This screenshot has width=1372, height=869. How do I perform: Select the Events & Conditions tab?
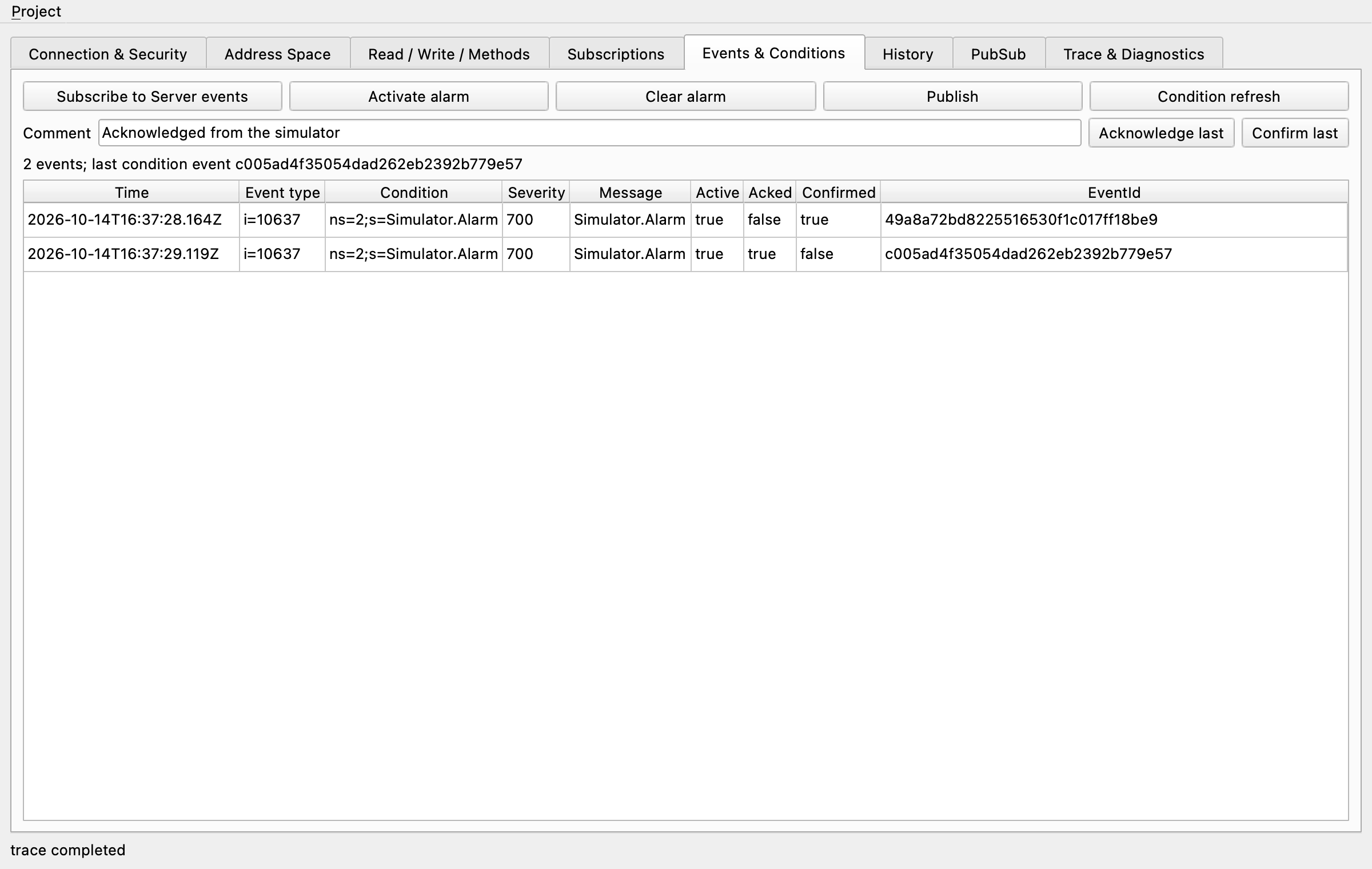(773, 53)
